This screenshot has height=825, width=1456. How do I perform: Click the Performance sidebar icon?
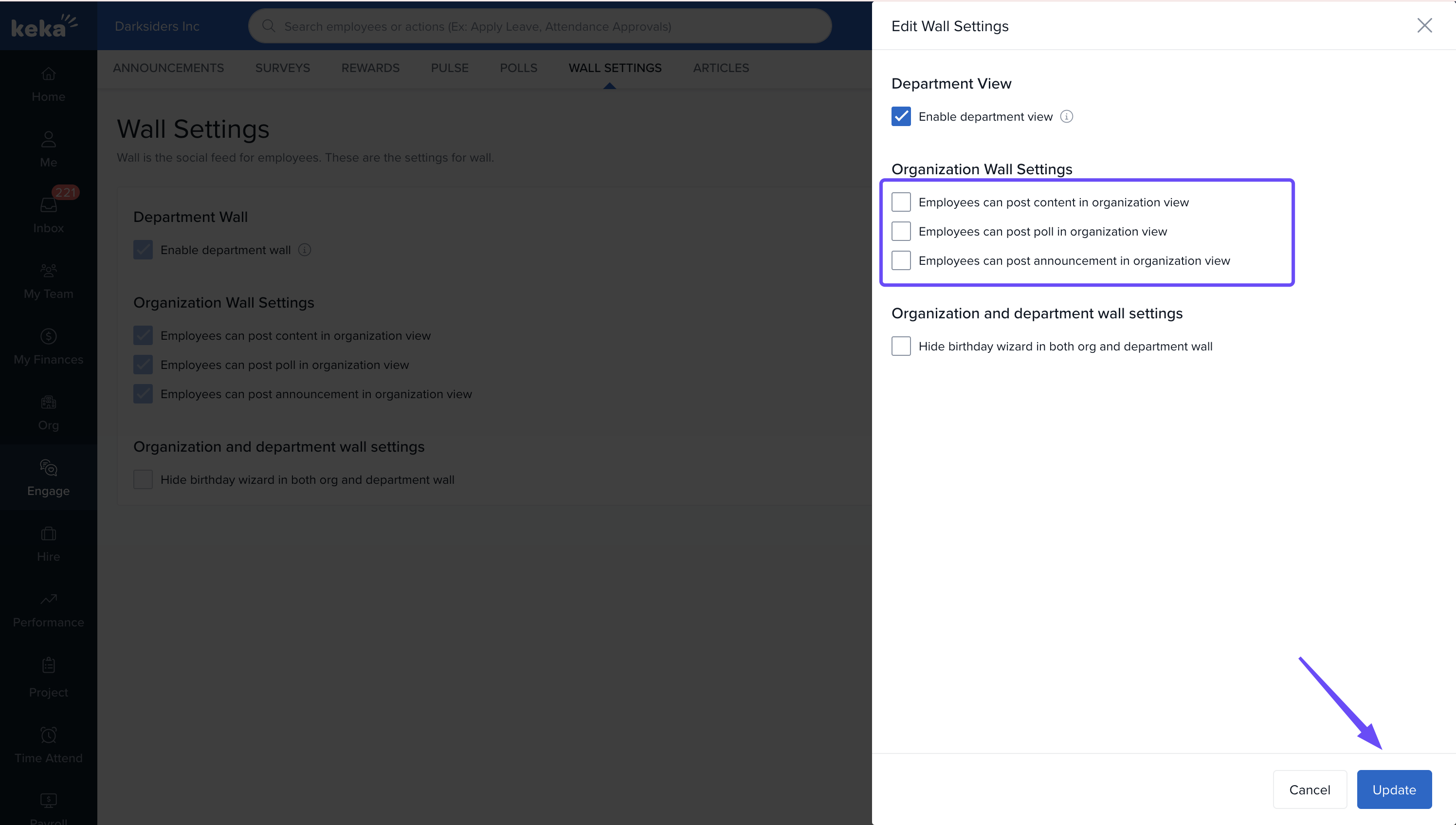pos(48,600)
